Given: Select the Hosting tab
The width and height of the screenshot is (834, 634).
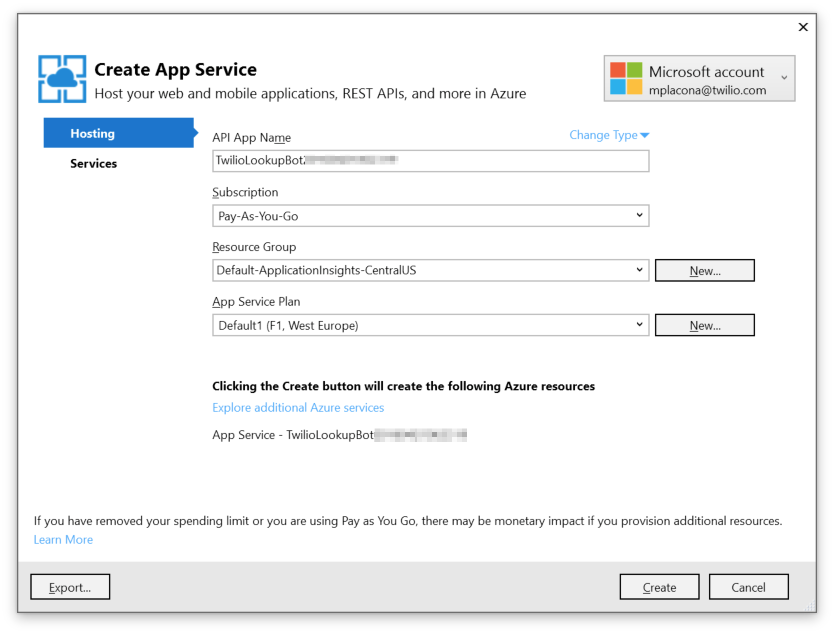Looking at the screenshot, I should tap(119, 133).
